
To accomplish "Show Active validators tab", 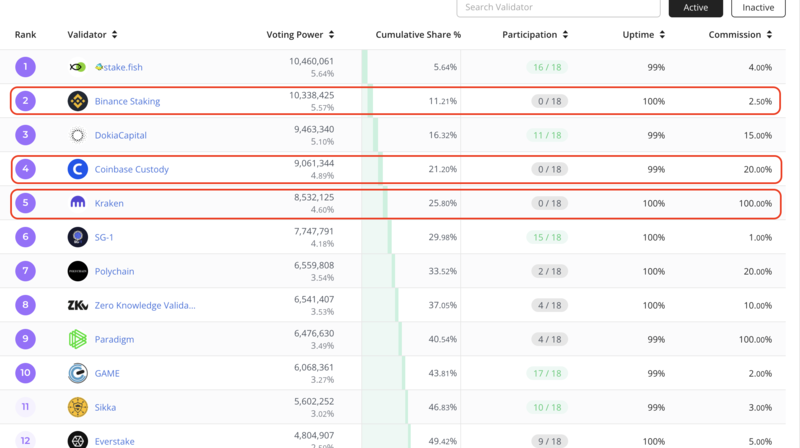I will pyautogui.click(x=695, y=8).
